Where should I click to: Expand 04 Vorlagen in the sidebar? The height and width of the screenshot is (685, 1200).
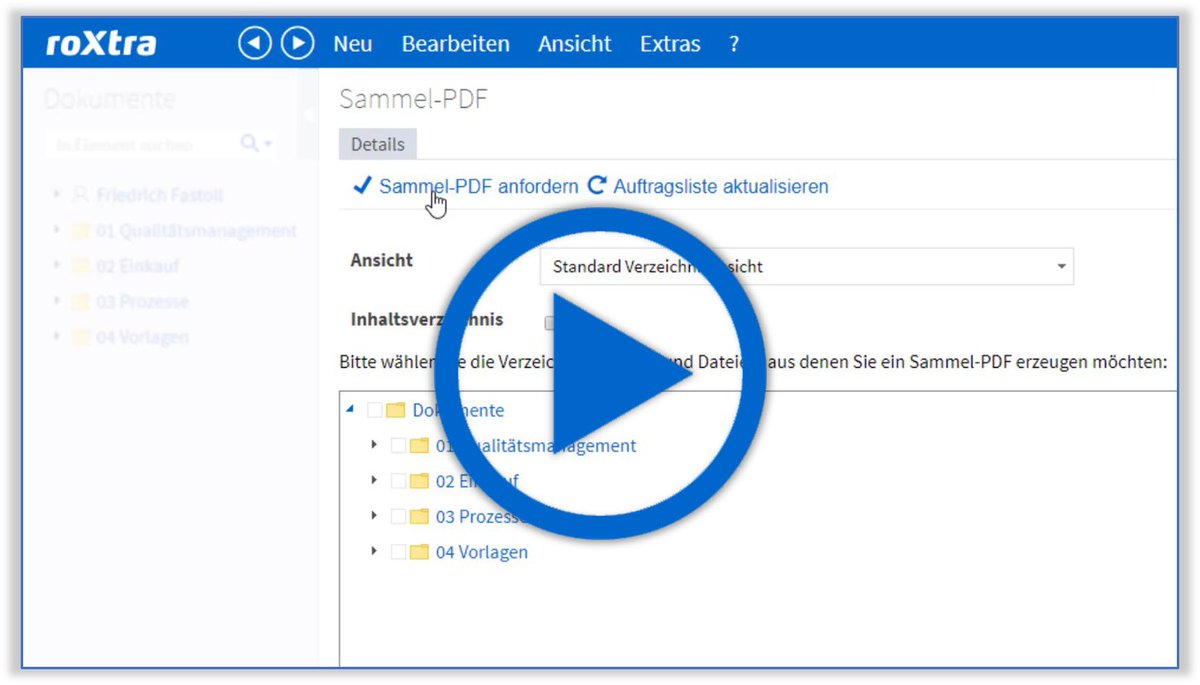tap(57, 337)
